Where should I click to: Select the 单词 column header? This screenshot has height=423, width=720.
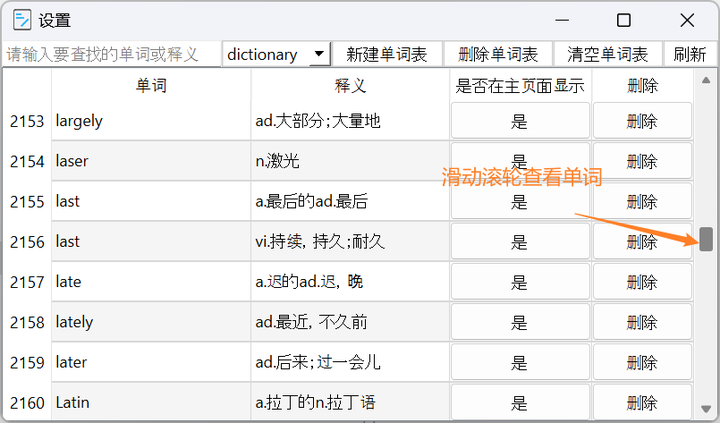click(151, 86)
